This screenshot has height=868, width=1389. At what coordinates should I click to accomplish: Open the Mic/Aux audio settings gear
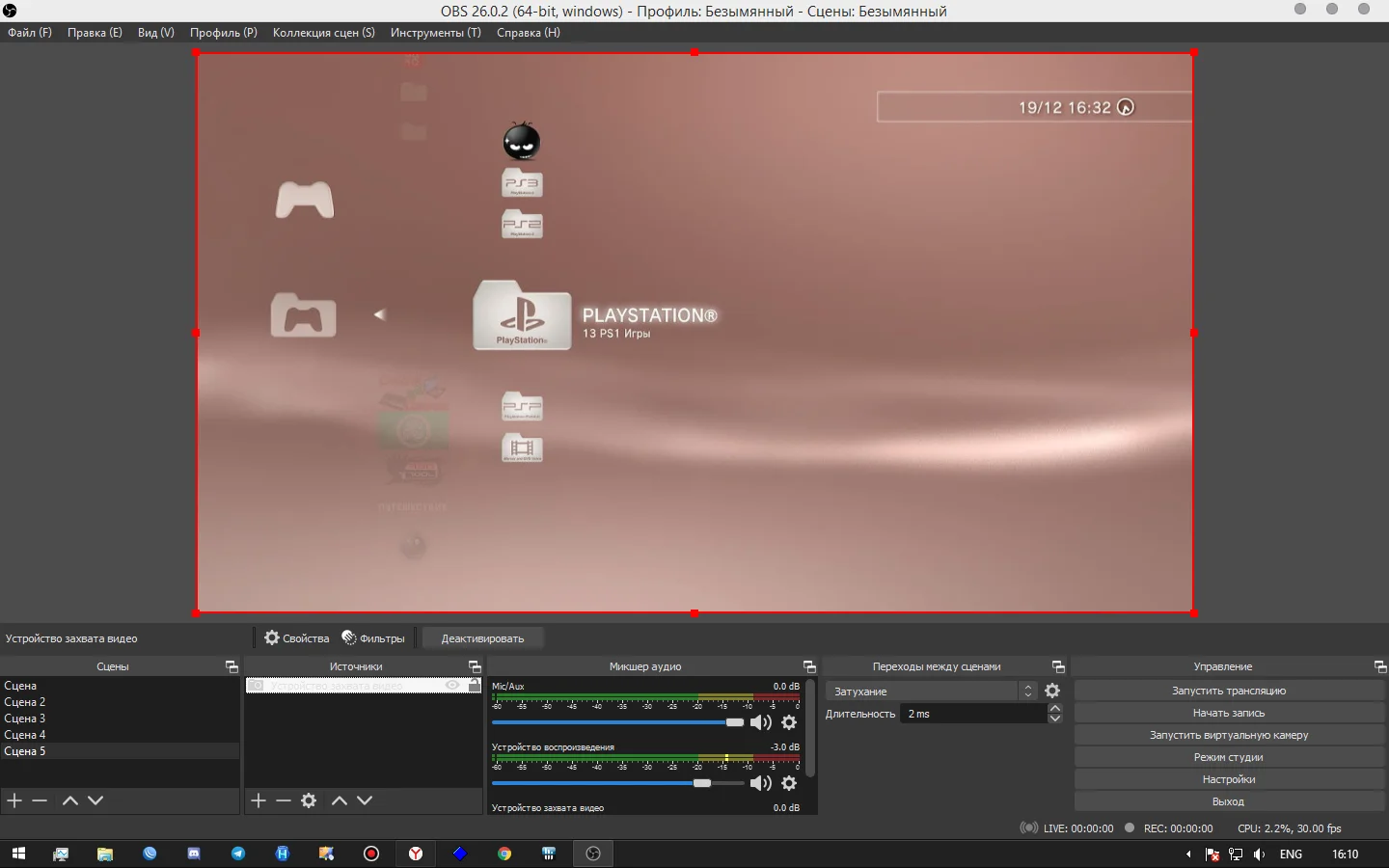point(789,722)
